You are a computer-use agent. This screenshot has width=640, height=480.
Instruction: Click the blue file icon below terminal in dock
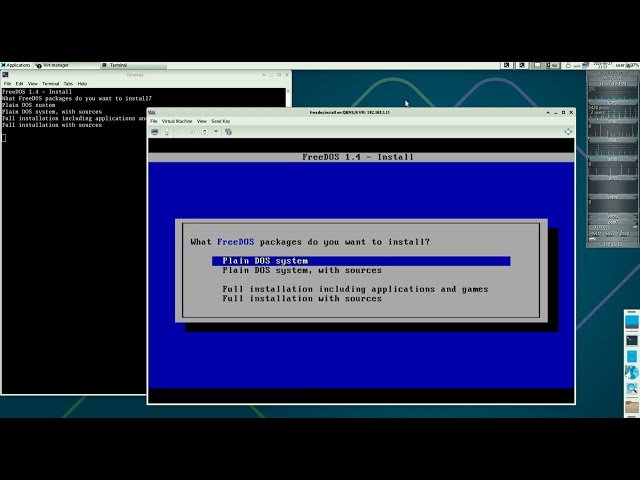coord(631,356)
